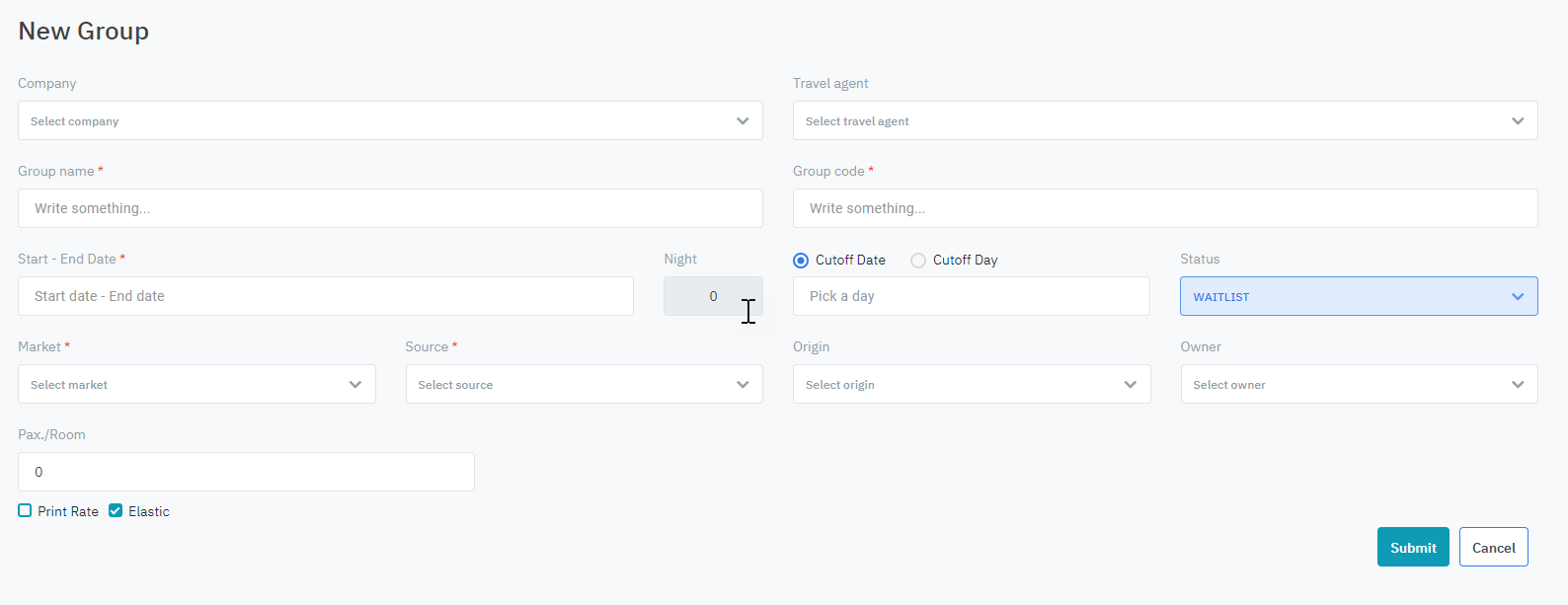Open the Select source dropdown
Image resolution: width=1568 pixels, height=605 pixels.
point(584,384)
